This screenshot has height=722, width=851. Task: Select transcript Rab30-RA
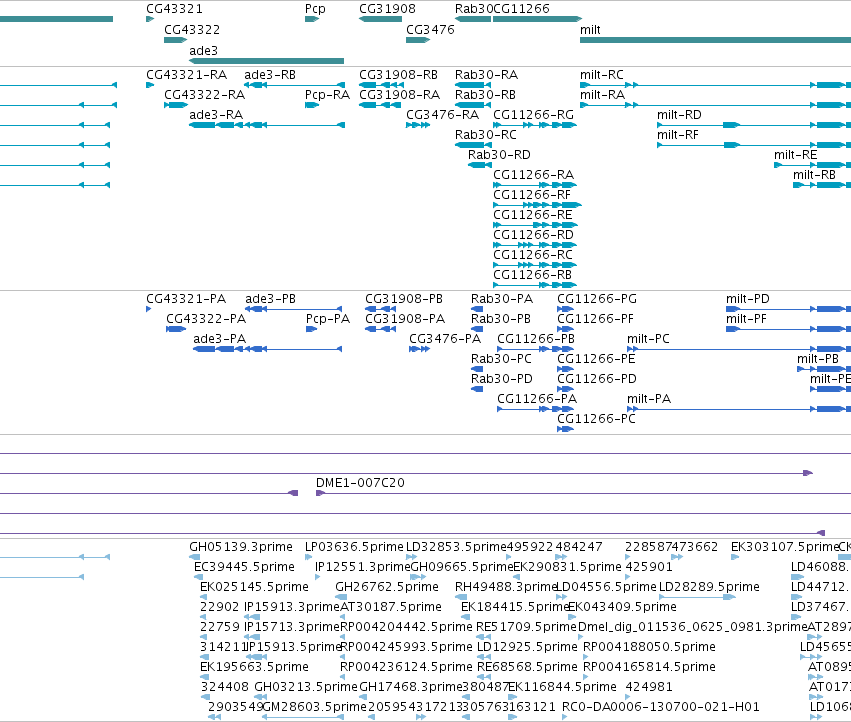click(473, 85)
